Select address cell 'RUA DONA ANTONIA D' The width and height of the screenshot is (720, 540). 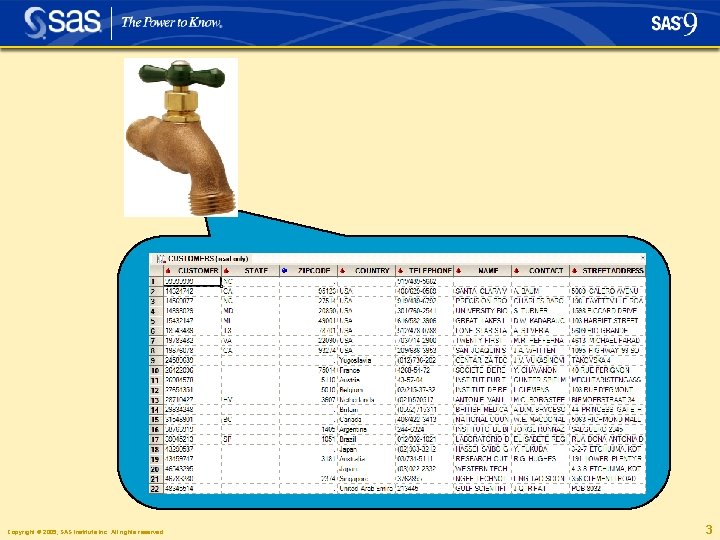click(x=607, y=439)
